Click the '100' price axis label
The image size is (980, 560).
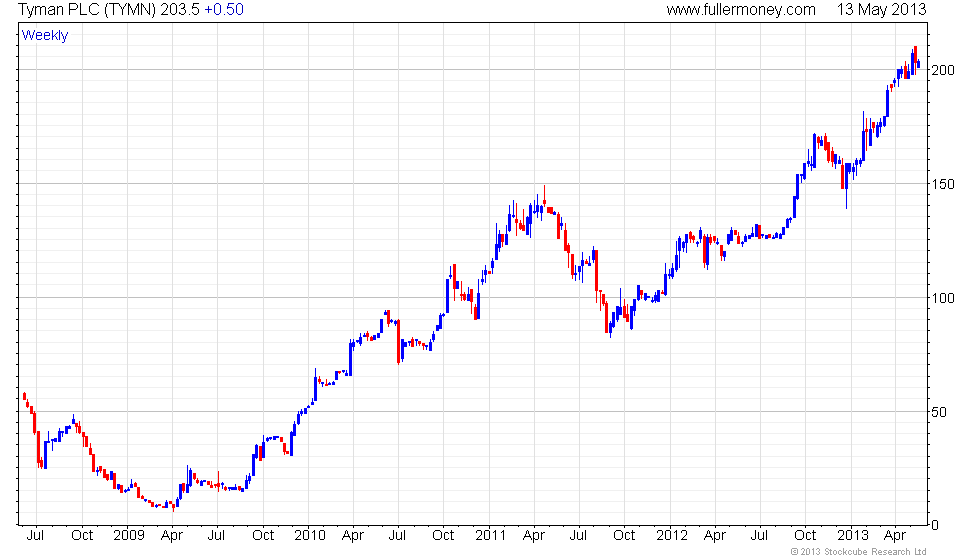(x=943, y=298)
